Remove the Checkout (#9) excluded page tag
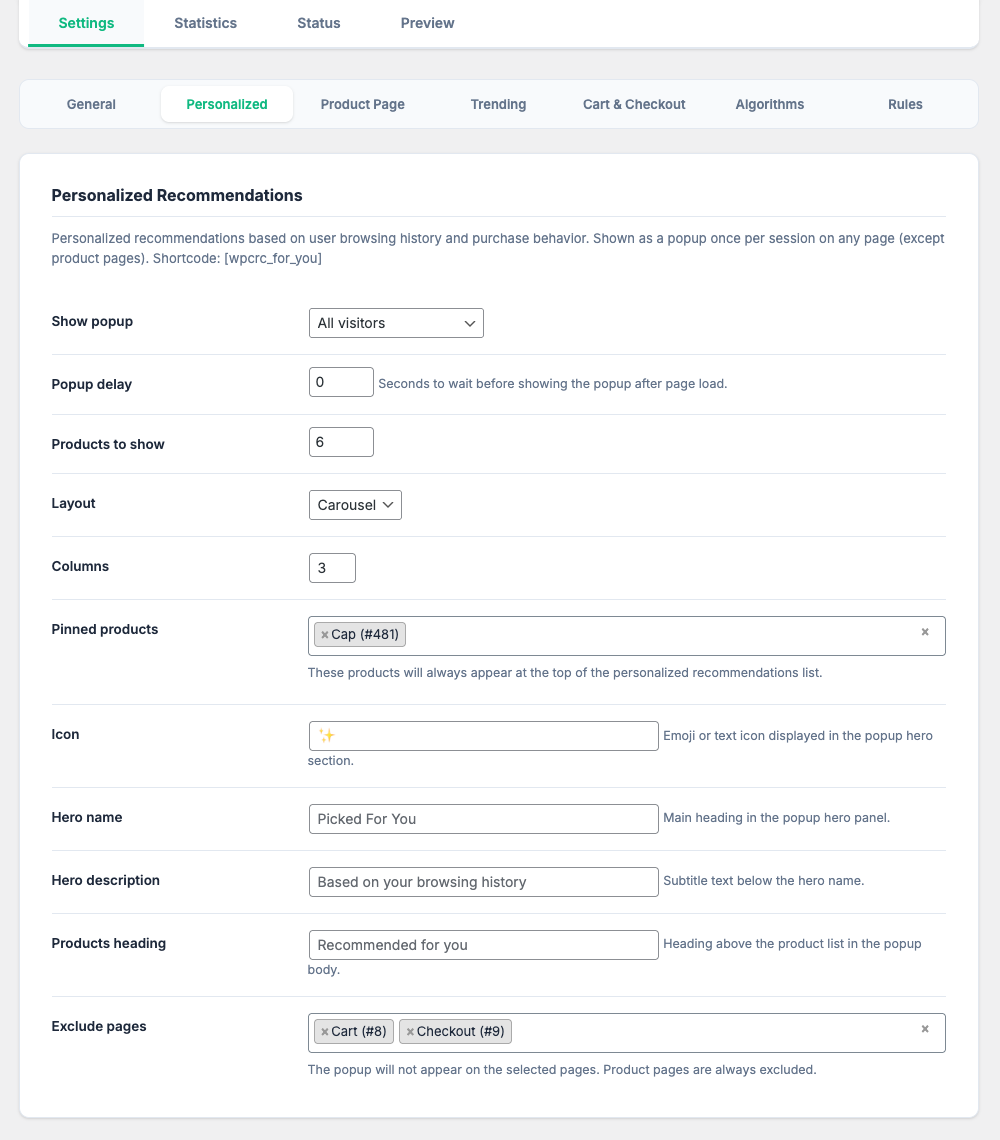Image resolution: width=1000 pixels, height=1140 pixels. point(410,1032)
